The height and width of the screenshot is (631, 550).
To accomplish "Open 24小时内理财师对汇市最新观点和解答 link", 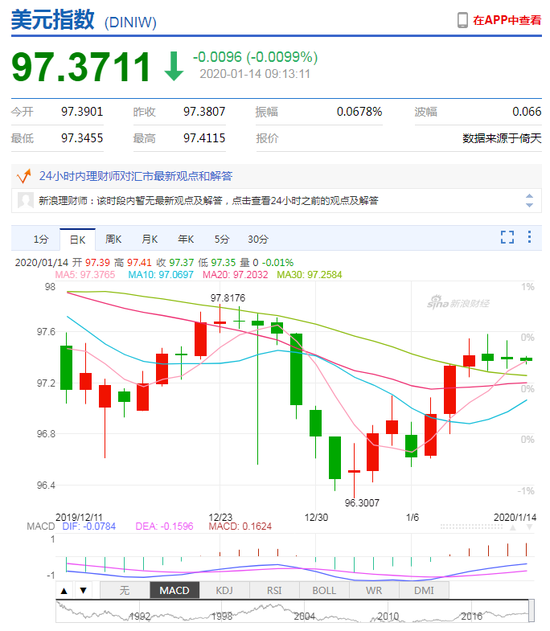I will [x=136, y=176].
